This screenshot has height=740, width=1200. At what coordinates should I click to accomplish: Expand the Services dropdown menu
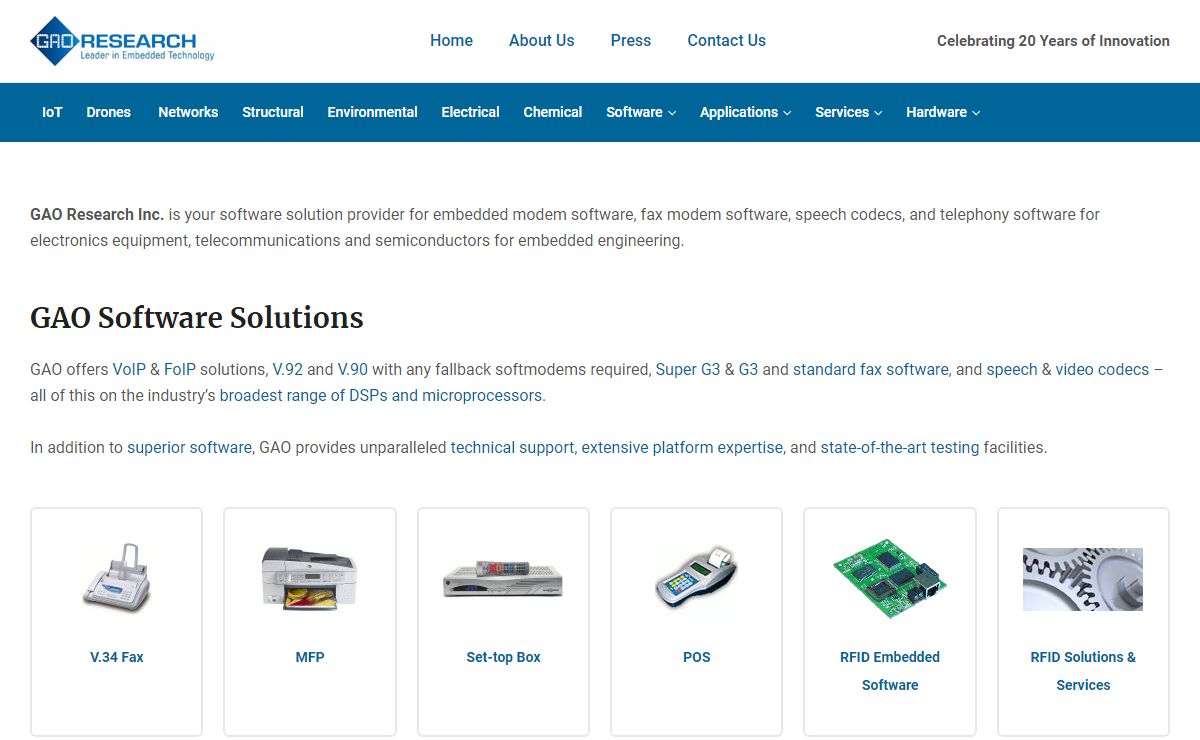coord(848,112)
